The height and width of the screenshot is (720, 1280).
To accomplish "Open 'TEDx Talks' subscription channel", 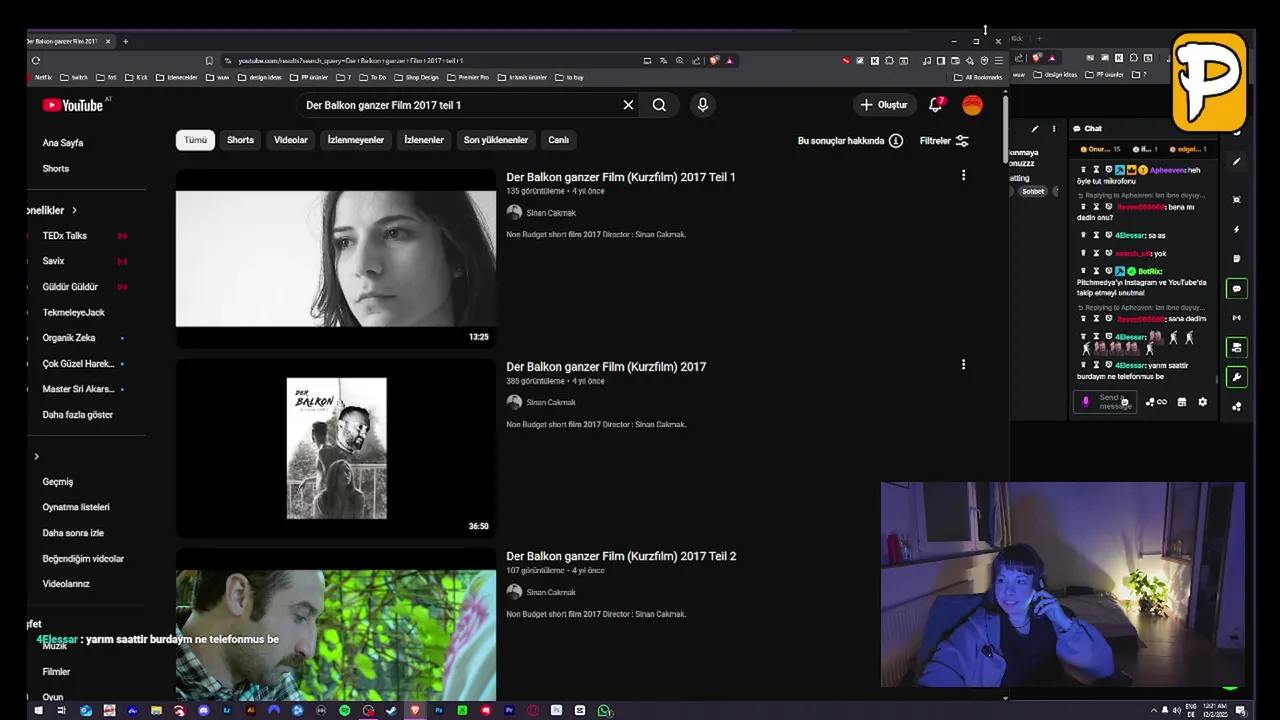I will pyautogui.click(x=65, y=236).
